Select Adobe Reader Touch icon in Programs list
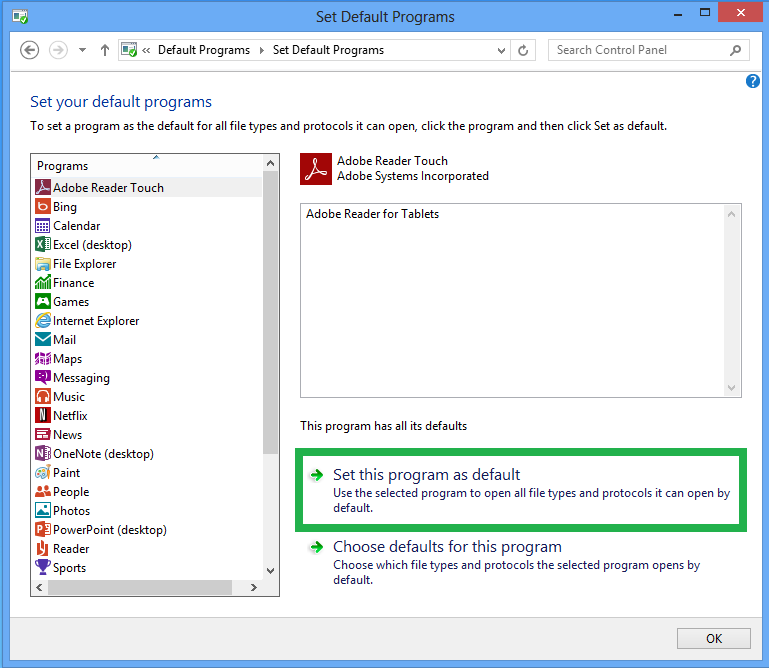The image size is (769, 668). coord(43,187)
